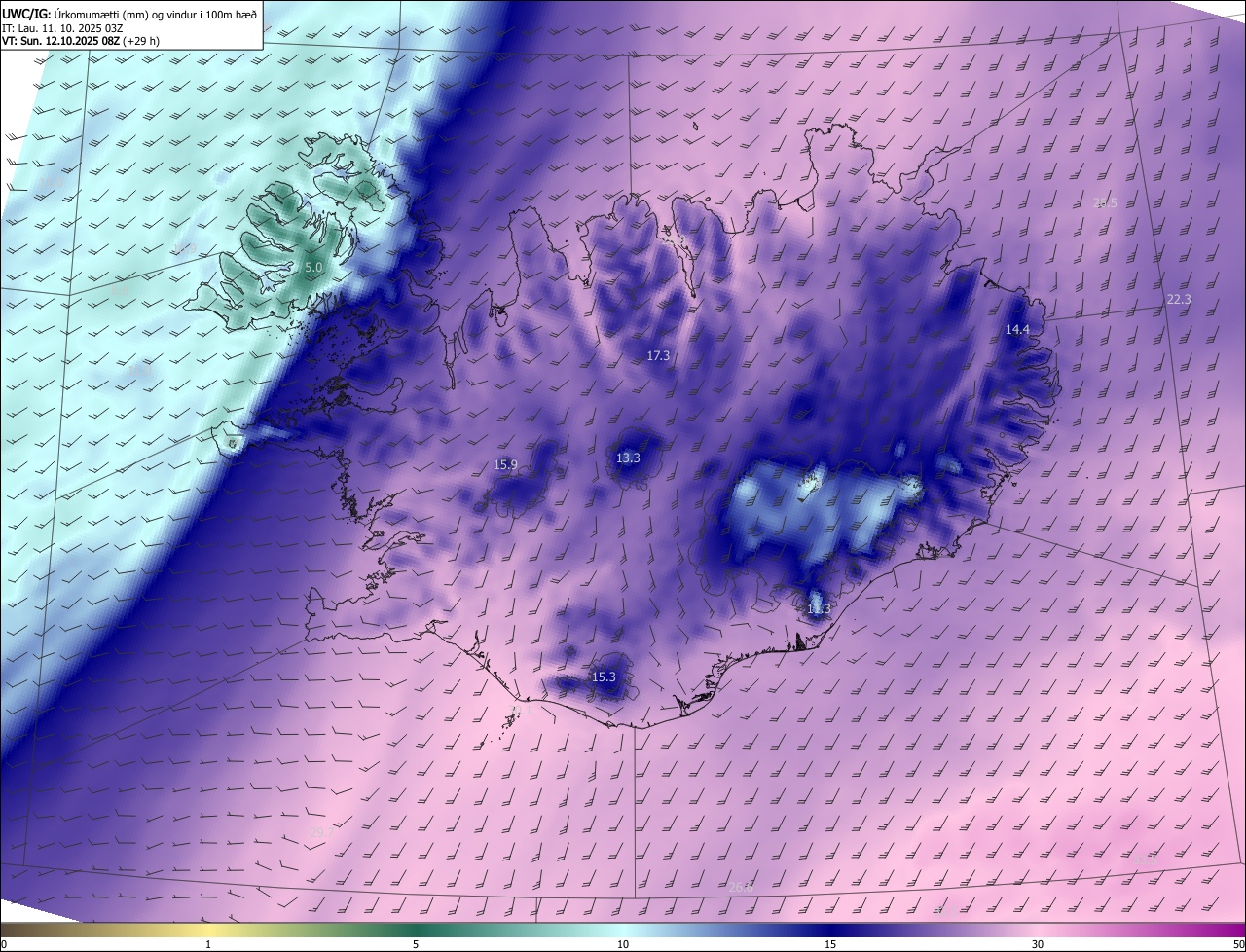Click the 17.3 value label on the map
1246x952 pixels.
(x=658, y=356)
